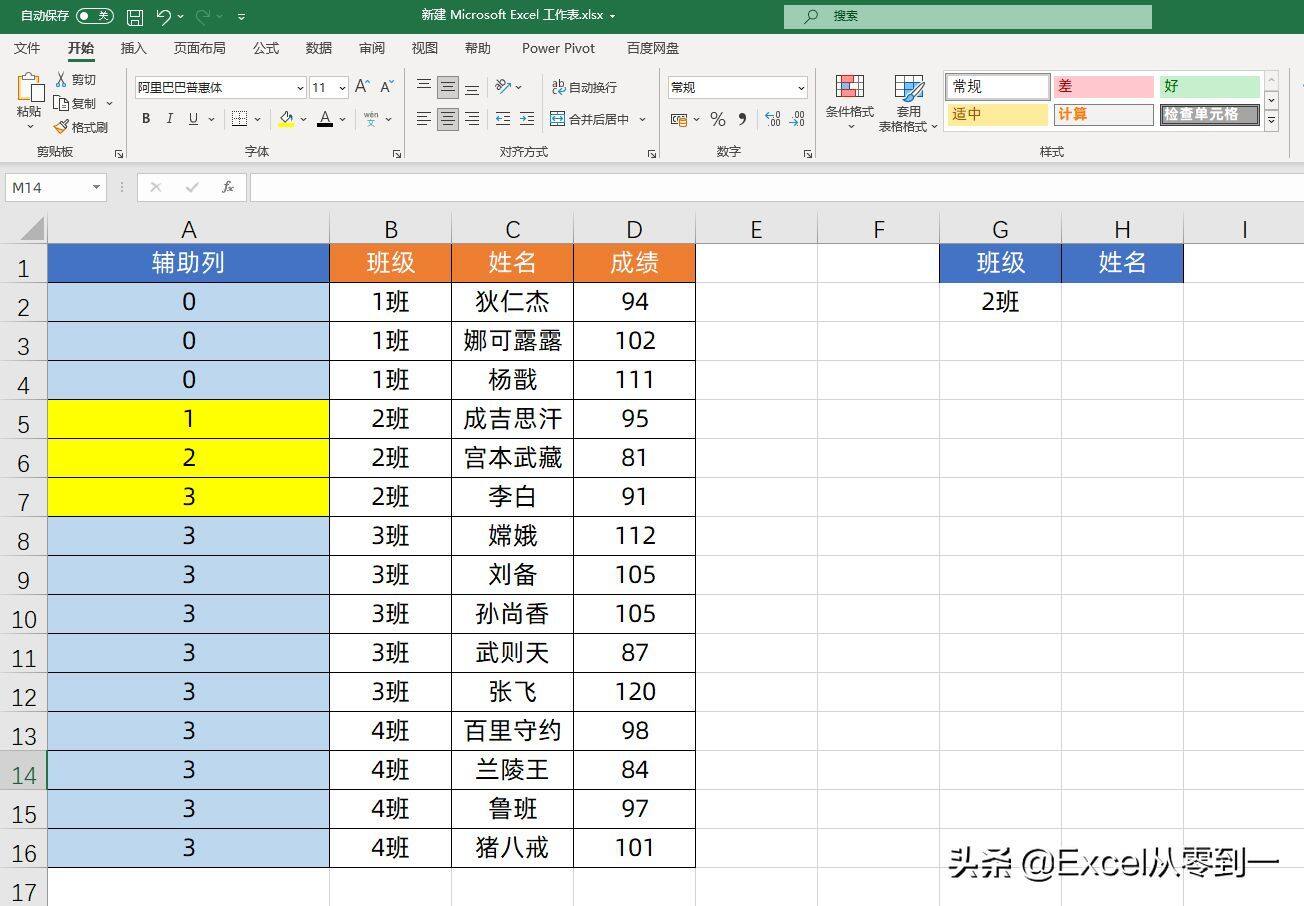Switch to the Power Pivot tab
This screenshot has height=906, width=1304.
coord(558,48)
